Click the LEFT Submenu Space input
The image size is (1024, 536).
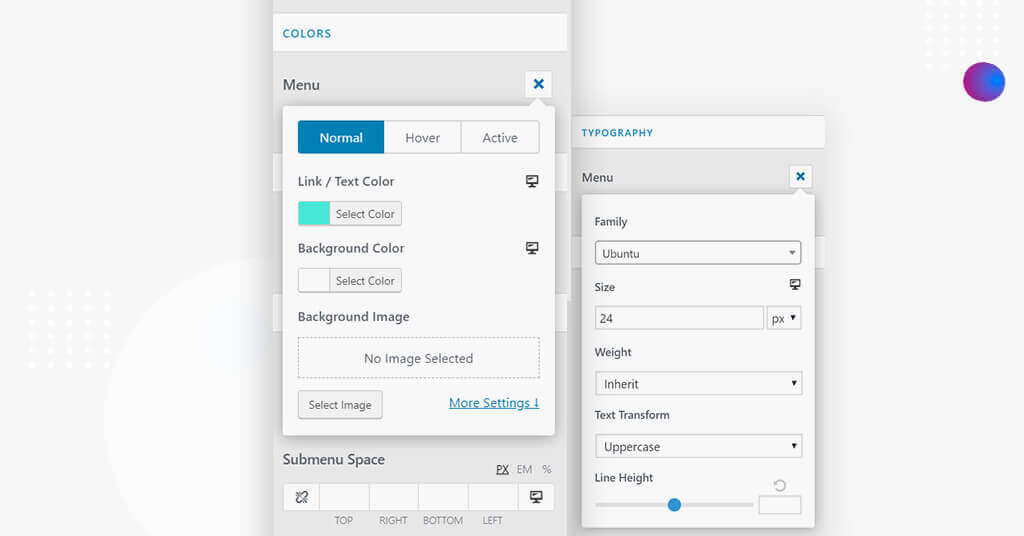pos(493,497)
